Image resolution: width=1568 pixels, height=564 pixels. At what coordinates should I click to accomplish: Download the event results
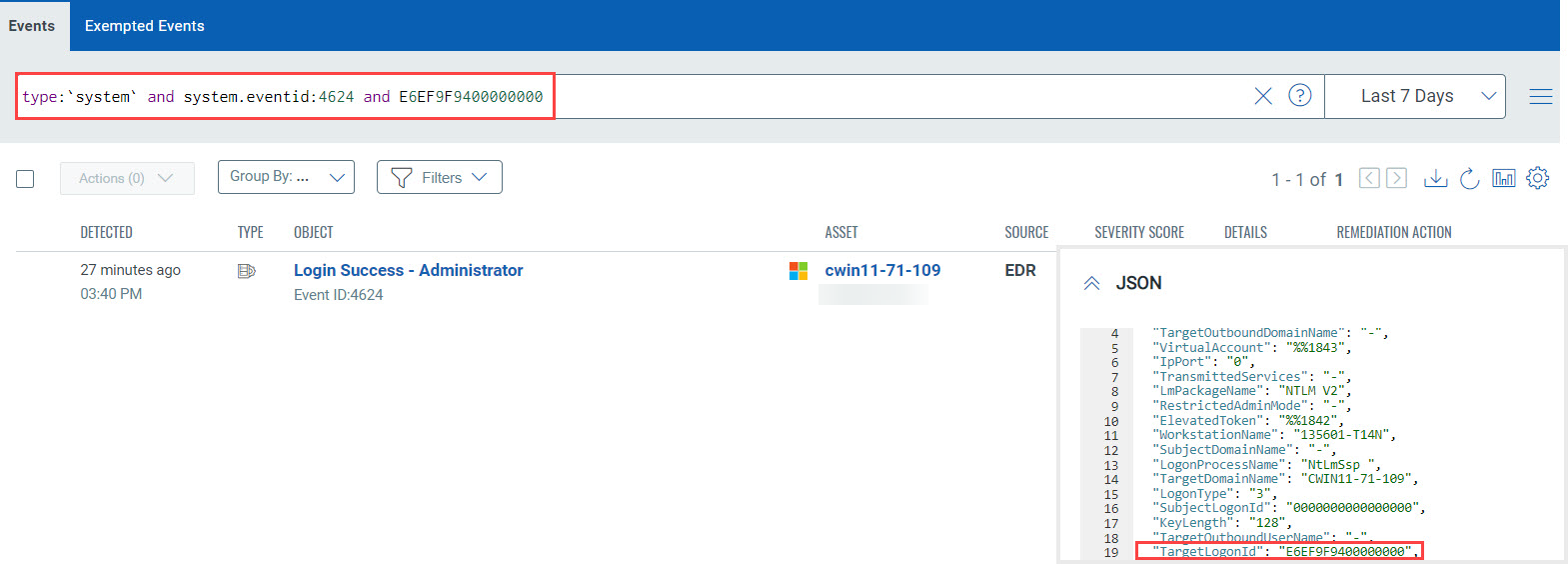1435,178
